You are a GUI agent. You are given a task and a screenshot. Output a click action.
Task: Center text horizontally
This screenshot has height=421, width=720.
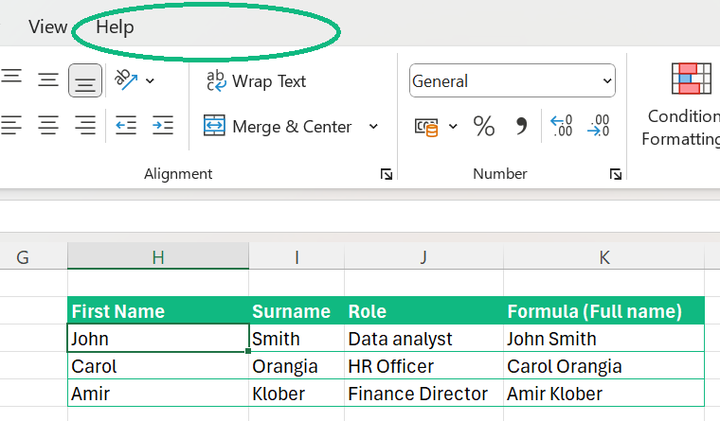point(48,125)
